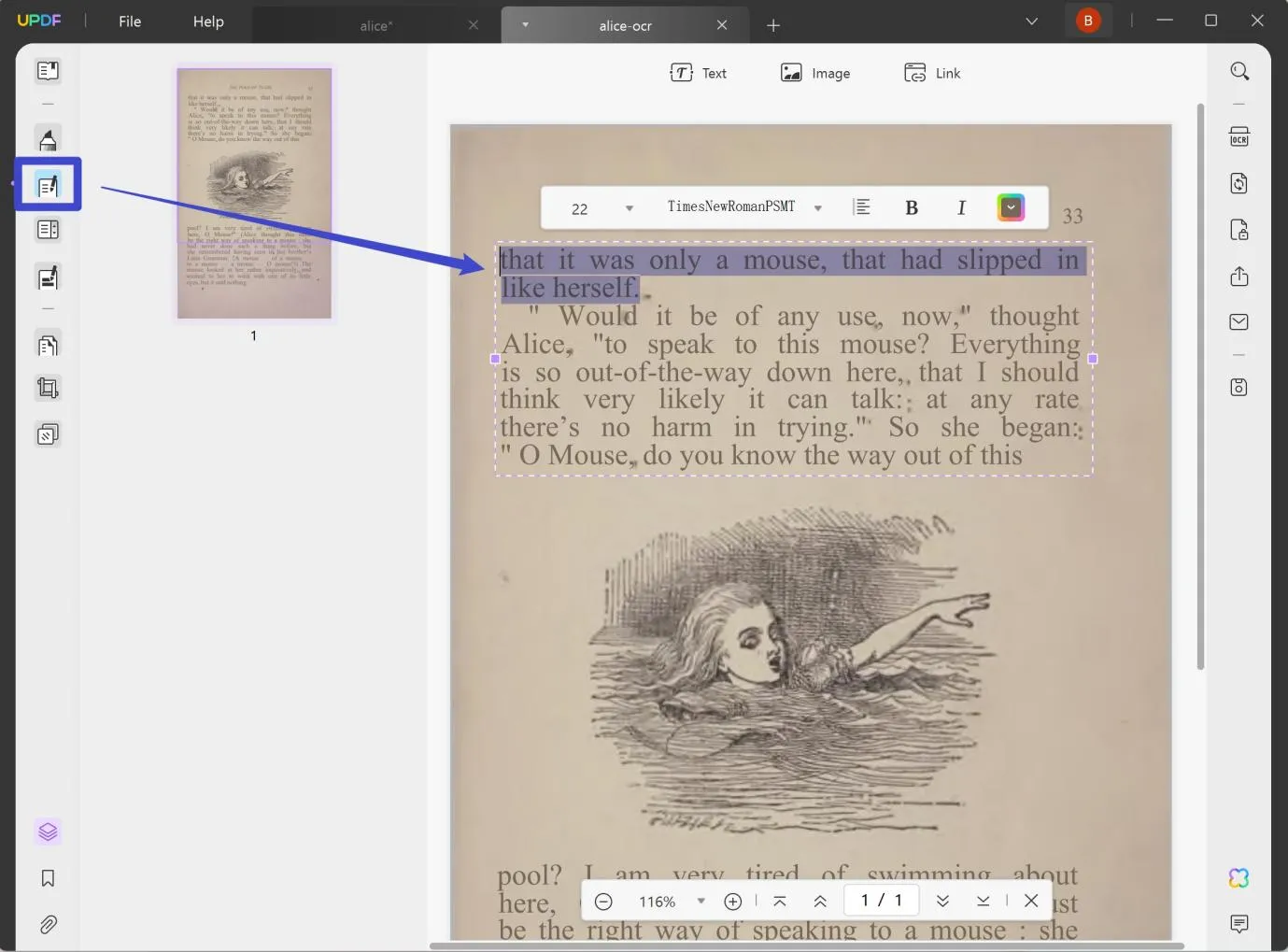Open the TimesNewRomanPSMT font dropdown
Screen dimensions: 1288x952
743,206
